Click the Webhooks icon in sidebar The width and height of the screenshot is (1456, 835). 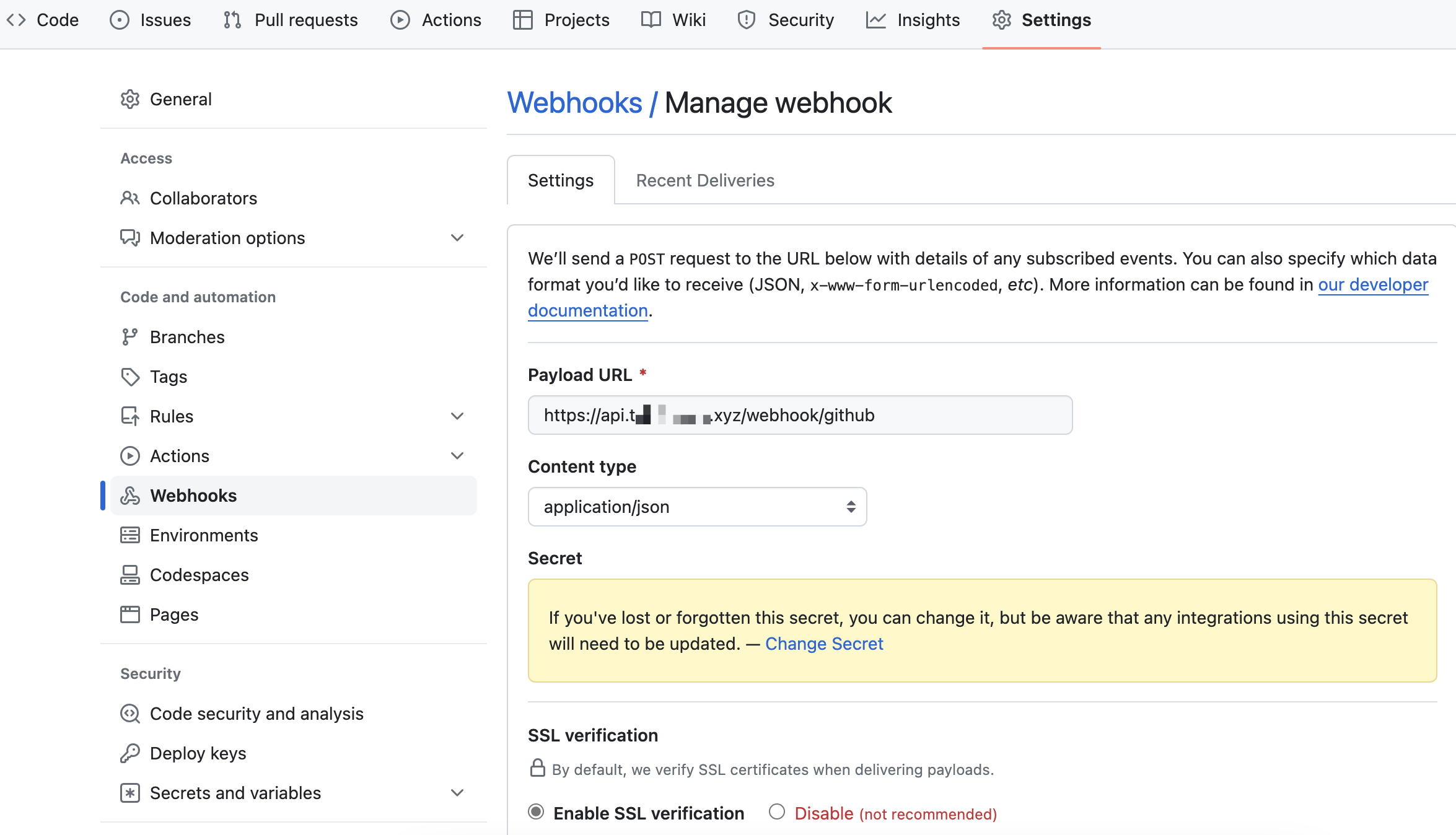(x=130, y=496)
